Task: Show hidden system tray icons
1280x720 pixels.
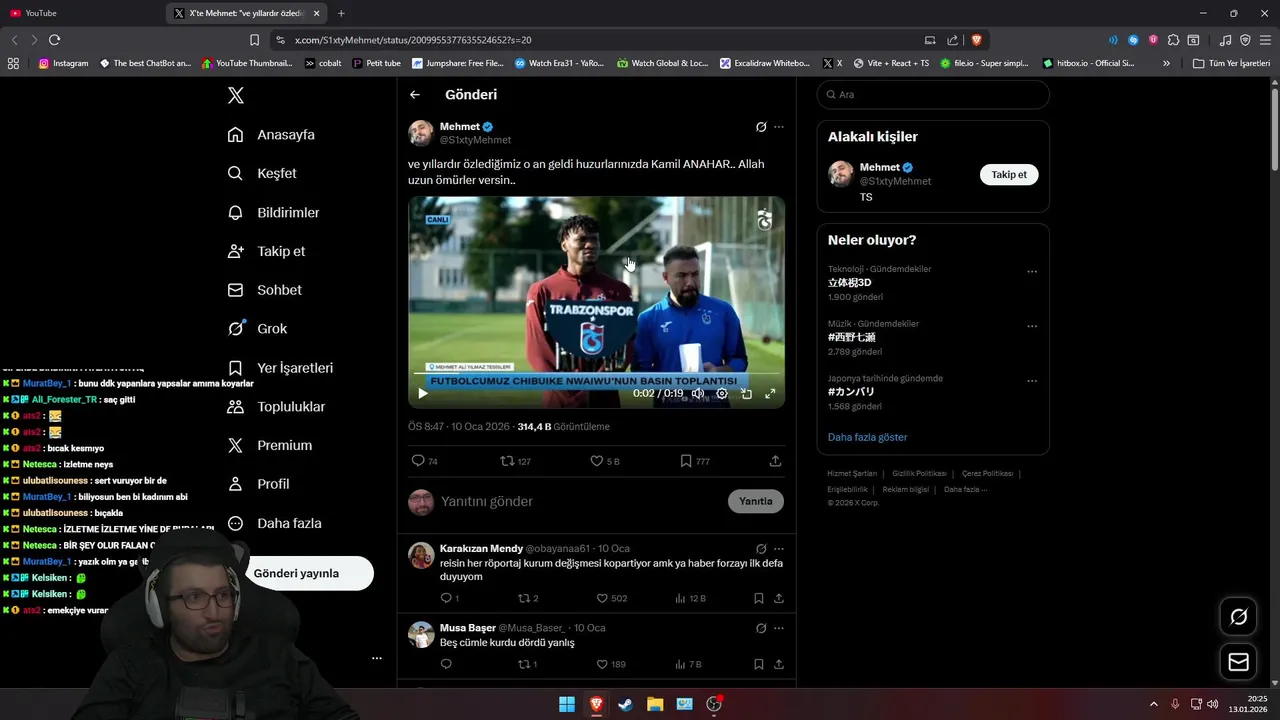Action: click(x=1153, y=704)
